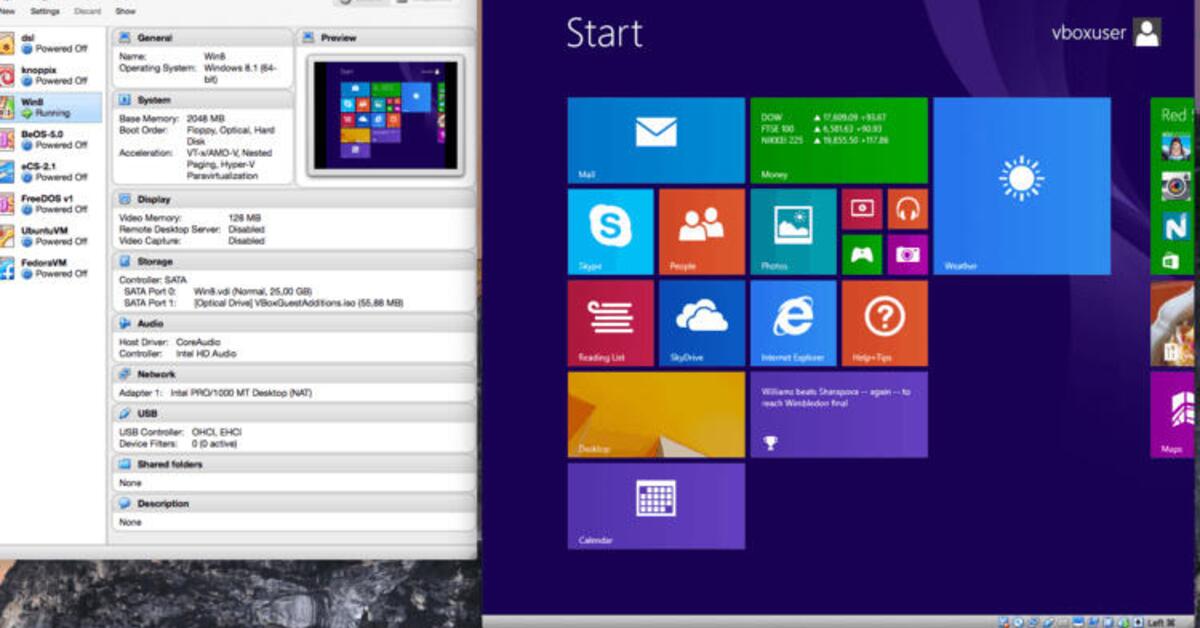Image resolution: width=1200 pixels, height=628 pixels.
Task: Open the Audio section header in VirtualBox
Action: click(293, 323)
